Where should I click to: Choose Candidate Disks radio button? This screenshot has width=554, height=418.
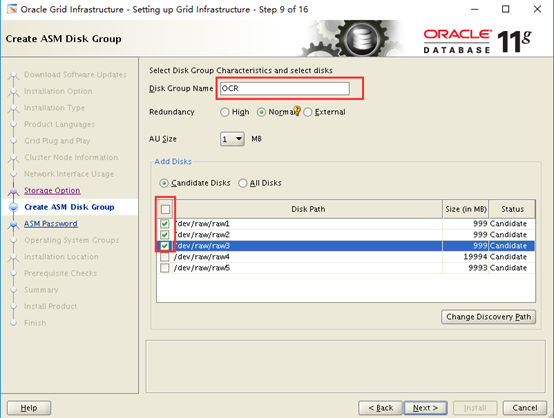[164, 183]
